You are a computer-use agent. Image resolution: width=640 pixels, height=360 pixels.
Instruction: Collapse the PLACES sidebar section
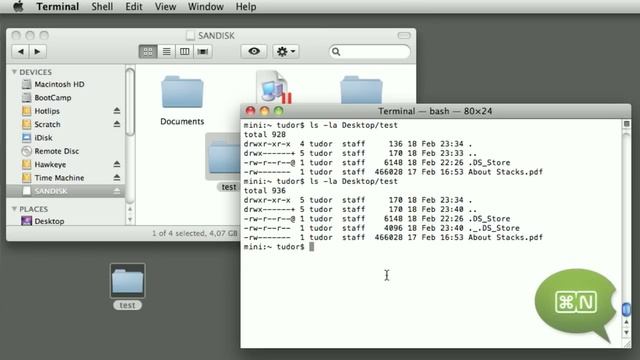pos(14,209)
